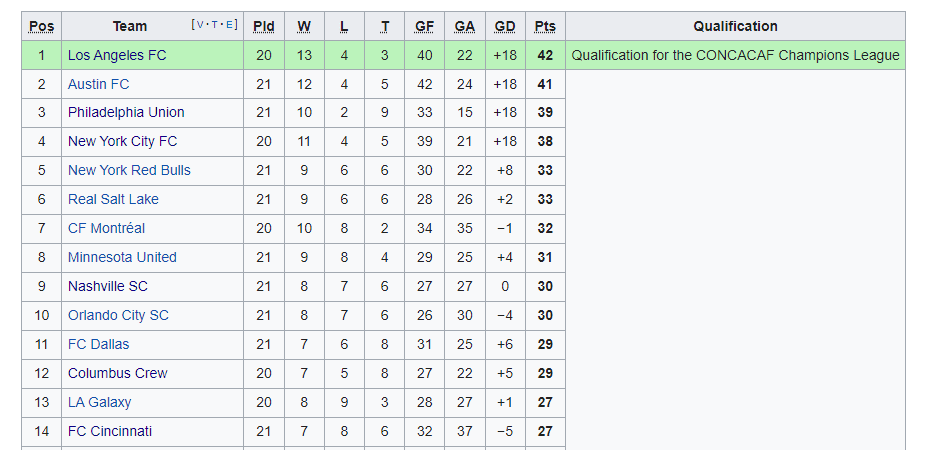This screenshot has height=450, width=952.
Task: Click the E (edit) template link
Action: coord(229,25)
